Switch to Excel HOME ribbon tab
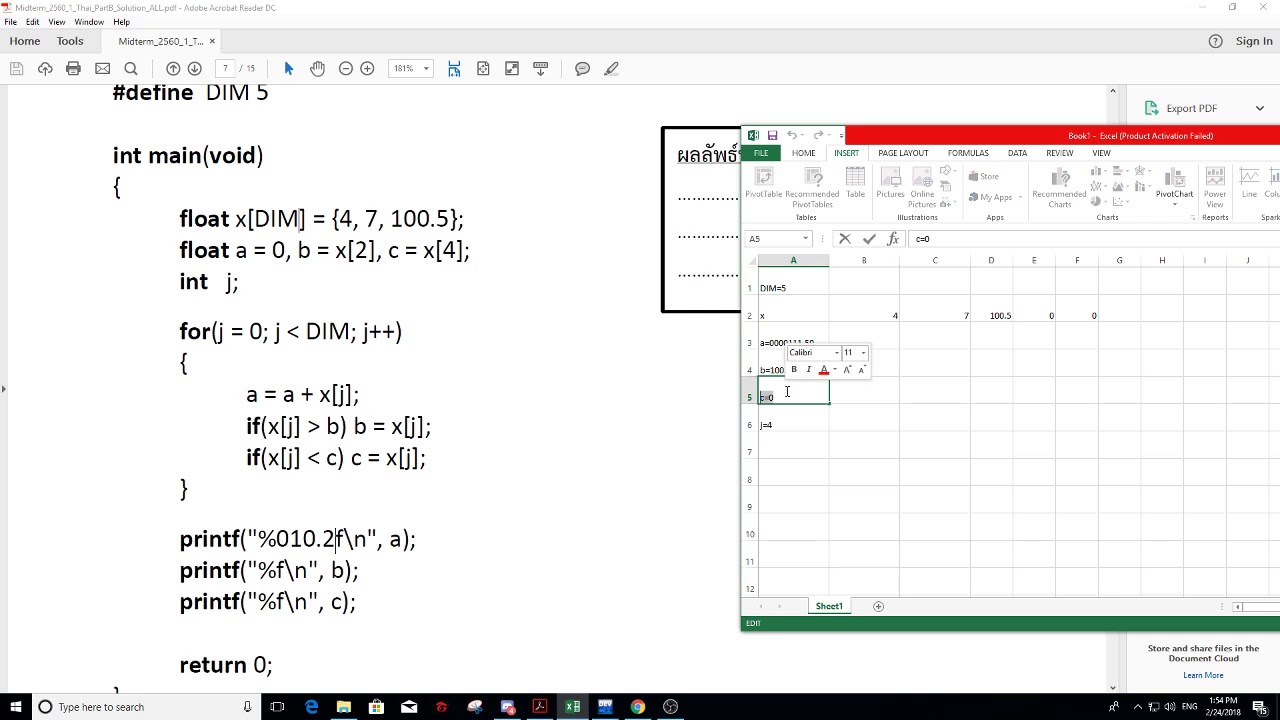Screen dimensions: 1280x720 click(803, 153)
